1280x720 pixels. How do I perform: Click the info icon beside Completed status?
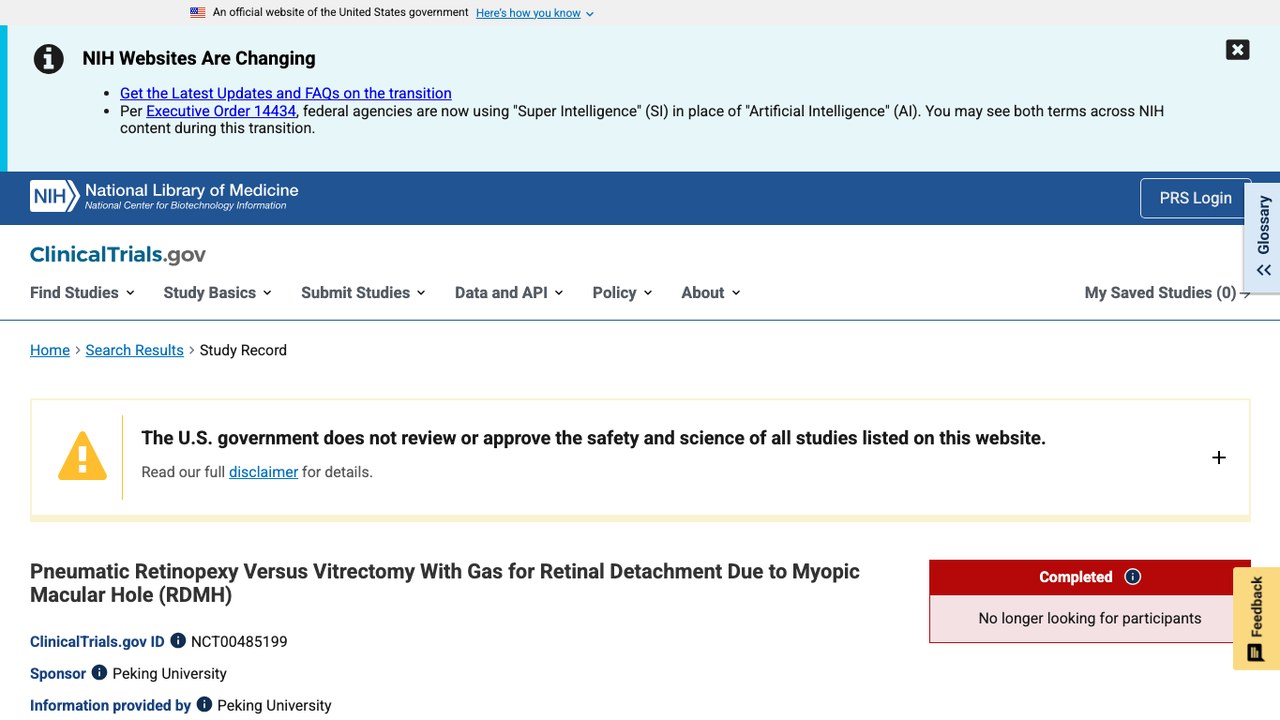1132,577
